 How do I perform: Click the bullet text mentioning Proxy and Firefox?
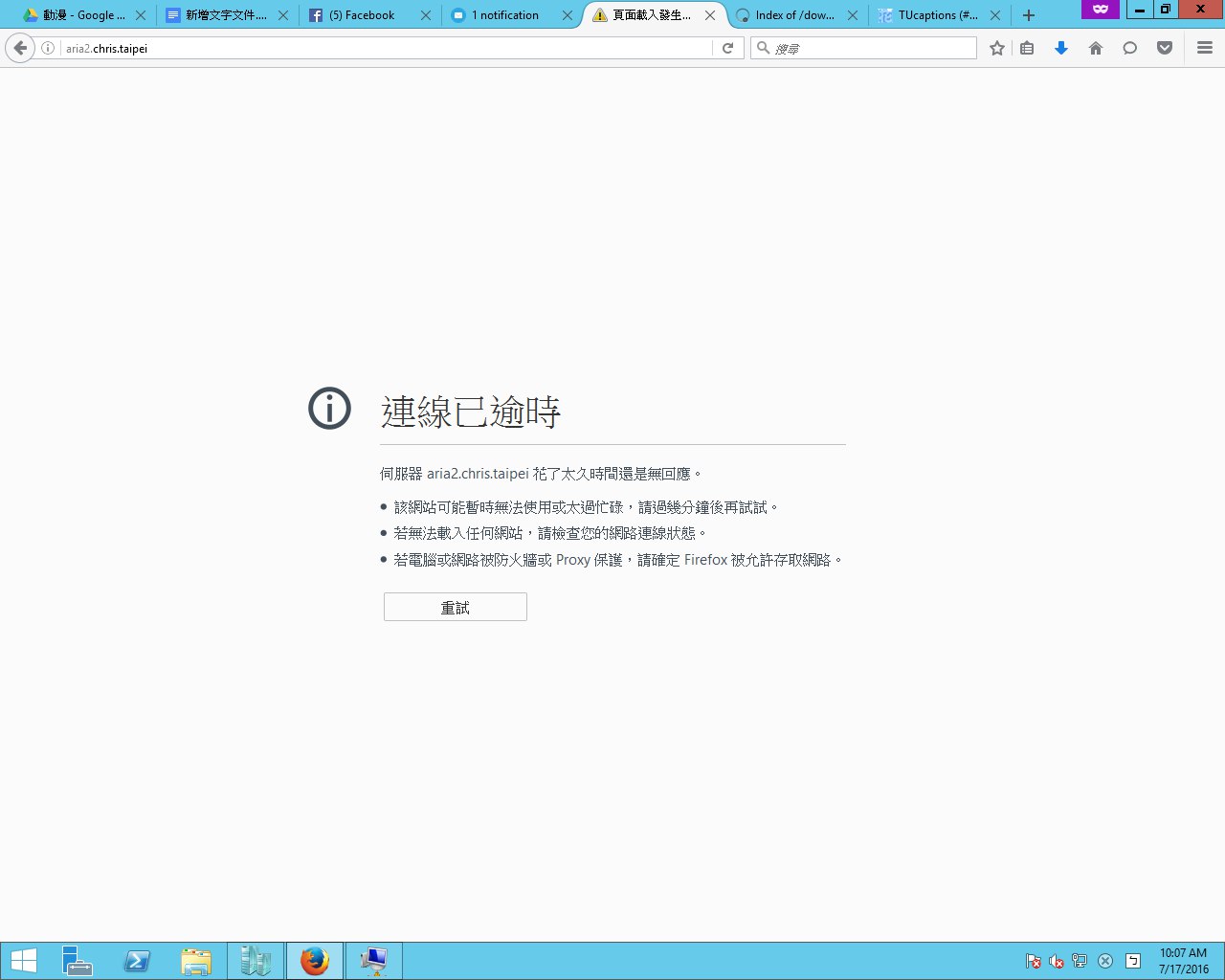click(619, 560)
